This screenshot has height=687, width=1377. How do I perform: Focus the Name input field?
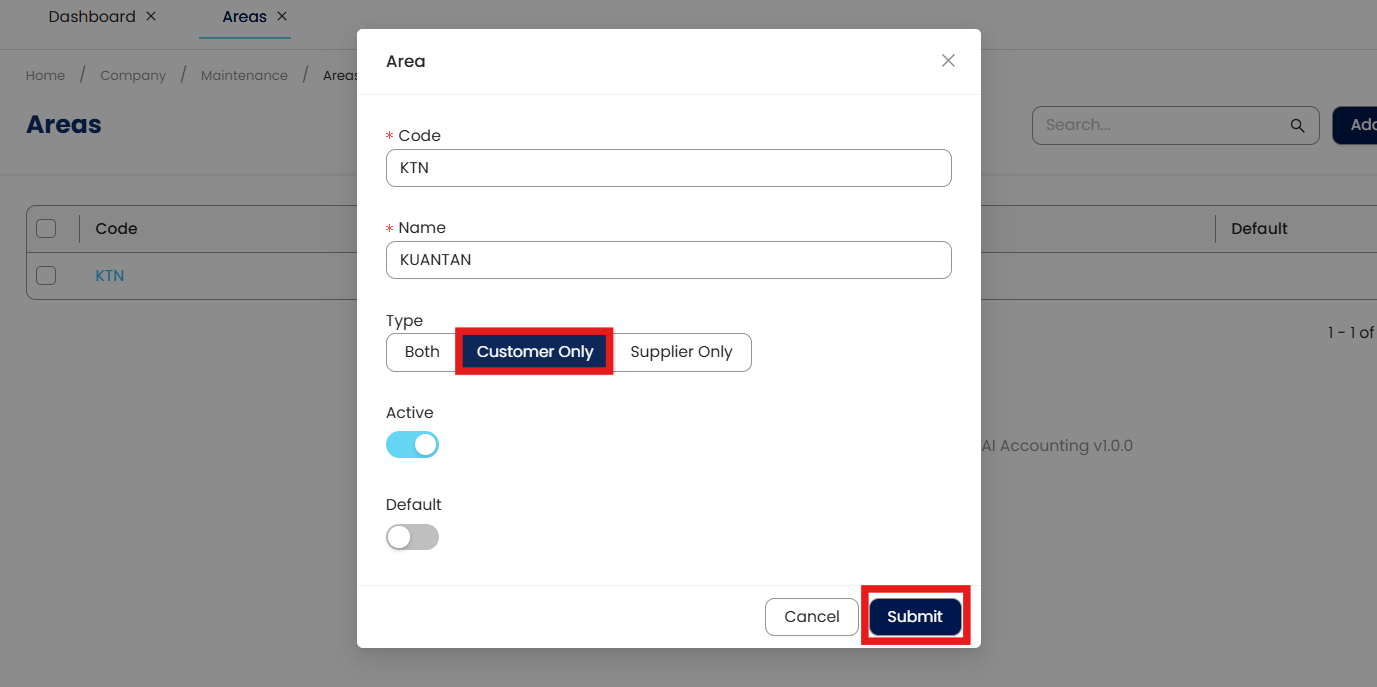pos(668,260)
